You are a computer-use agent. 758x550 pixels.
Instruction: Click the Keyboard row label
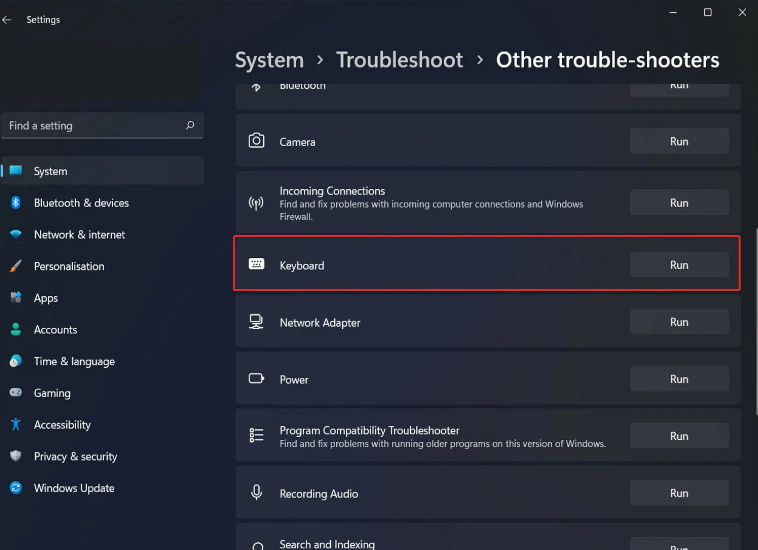[302, 266]
